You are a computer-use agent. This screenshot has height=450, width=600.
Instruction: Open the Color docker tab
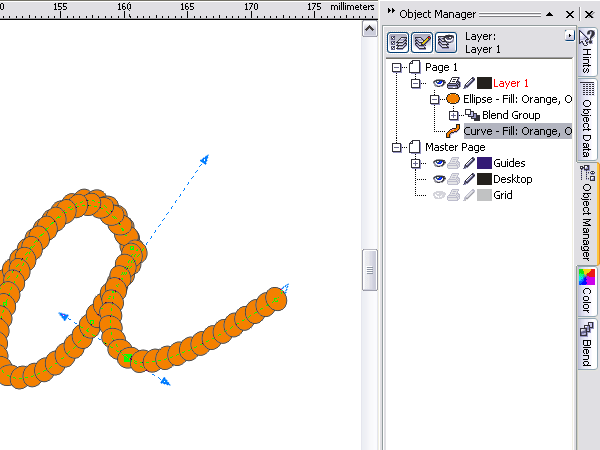click(x=587, y=291)
